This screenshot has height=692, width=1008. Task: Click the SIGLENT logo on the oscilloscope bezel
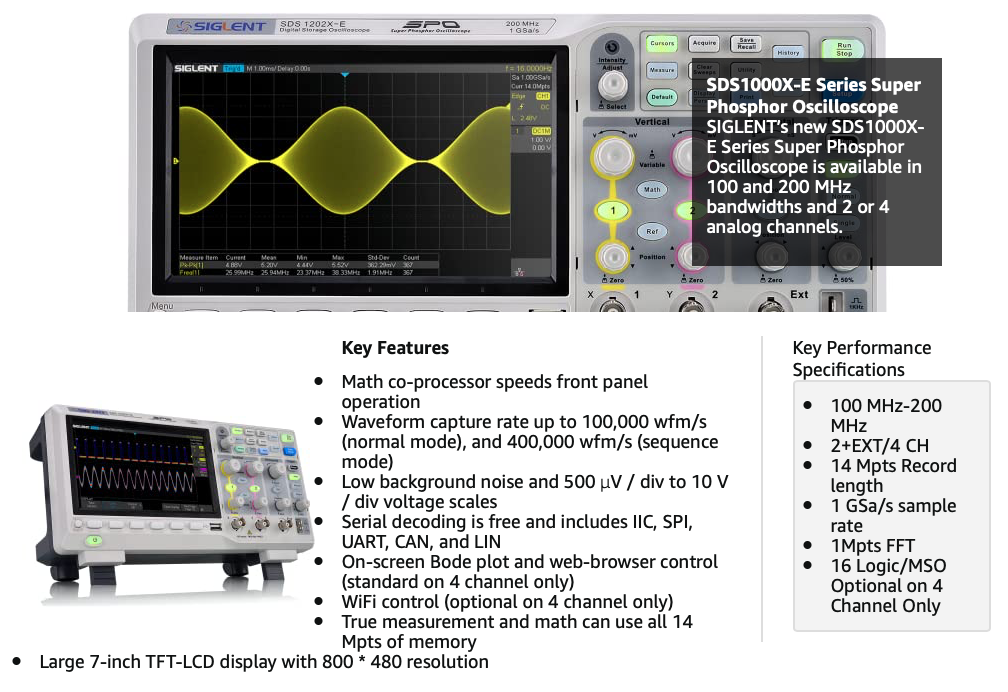click(220, 26)
